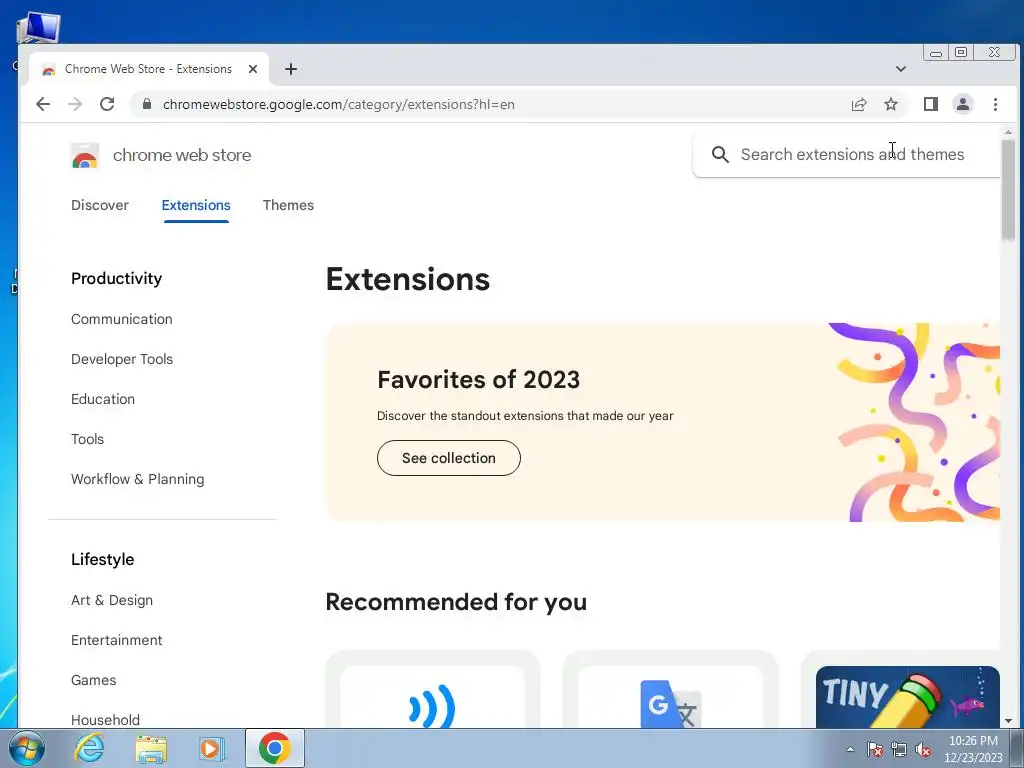This screenshot has width=1024, height=768.
Task: Open the Tools category
Action: pyautogui.click(x=88, y=439)
